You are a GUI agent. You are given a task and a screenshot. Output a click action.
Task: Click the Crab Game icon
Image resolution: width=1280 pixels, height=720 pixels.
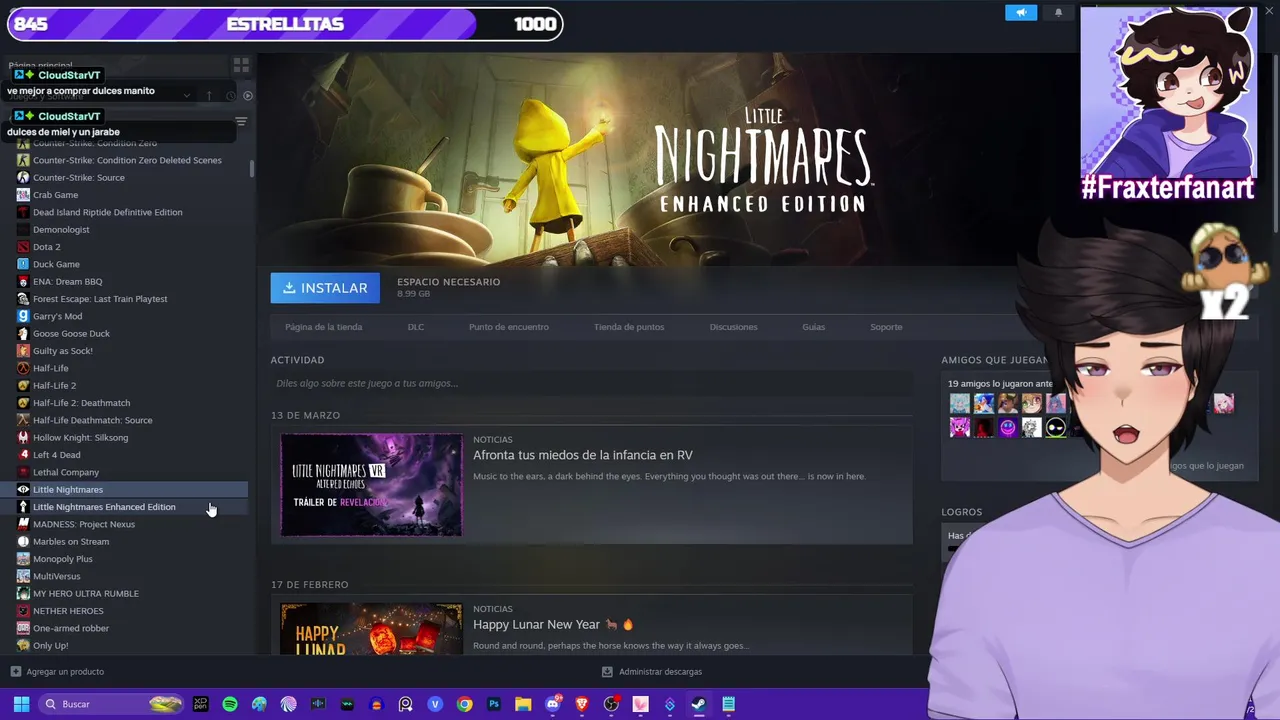tap(23, 195)
